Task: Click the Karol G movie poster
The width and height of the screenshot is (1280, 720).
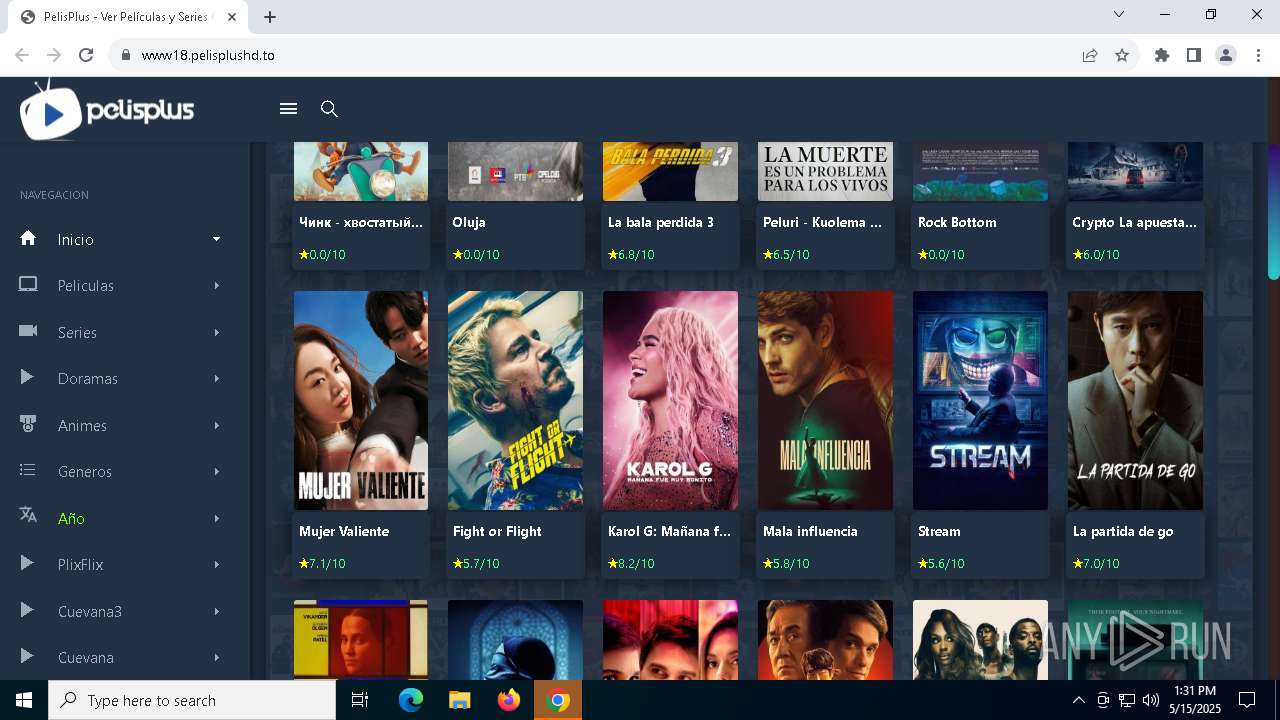Action: (670, 400)
